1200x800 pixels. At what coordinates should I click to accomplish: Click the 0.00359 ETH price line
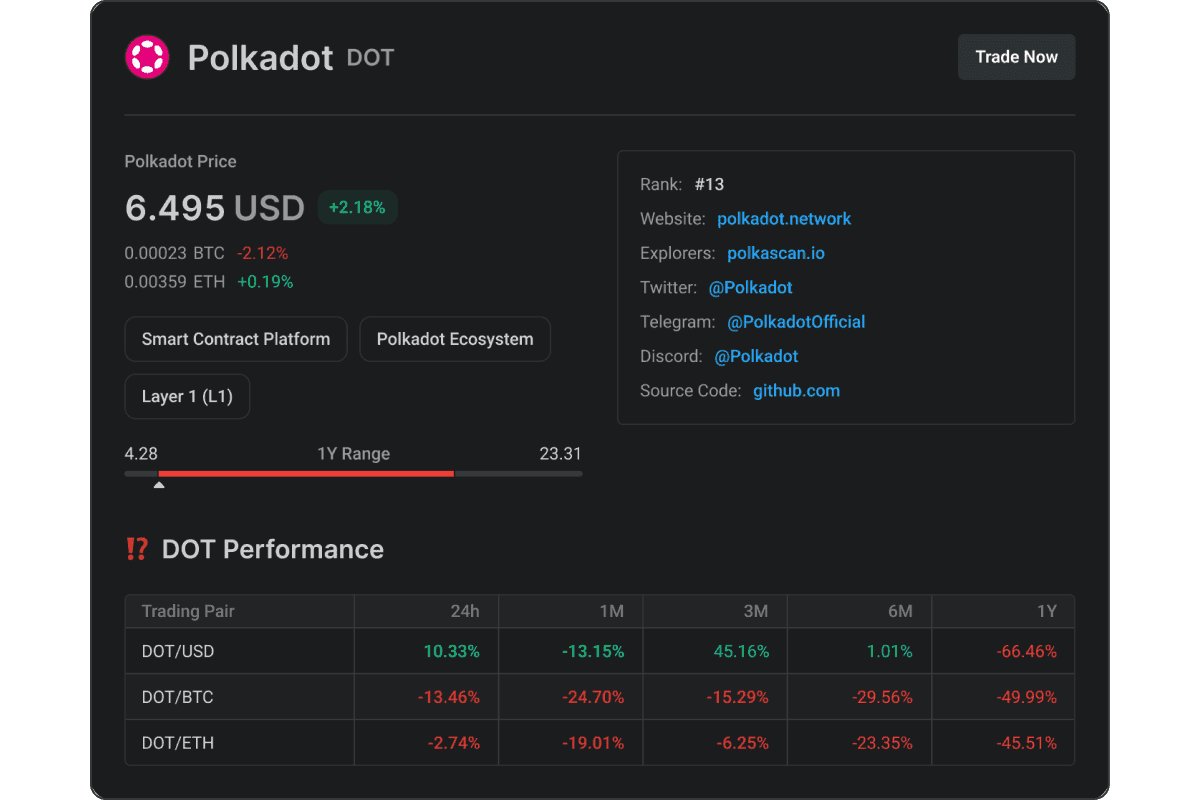click(x=174, y=282)
